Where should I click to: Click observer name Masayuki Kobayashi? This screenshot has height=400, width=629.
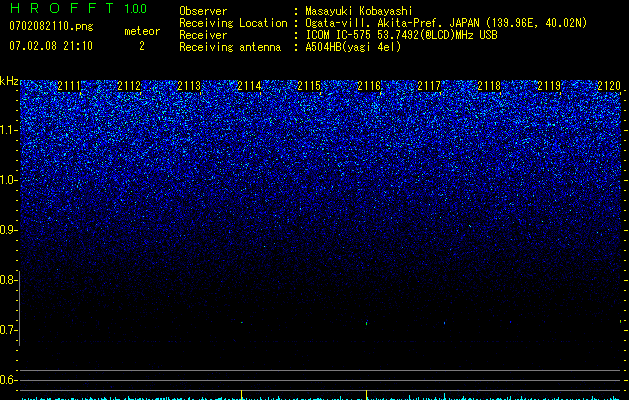359,11
